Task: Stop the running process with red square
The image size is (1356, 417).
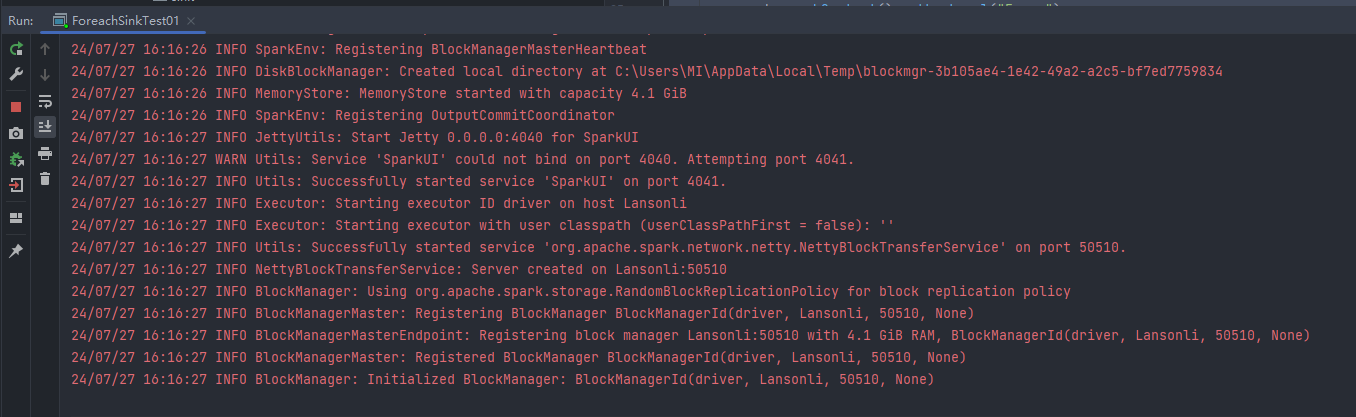Action: coord(16,107)
